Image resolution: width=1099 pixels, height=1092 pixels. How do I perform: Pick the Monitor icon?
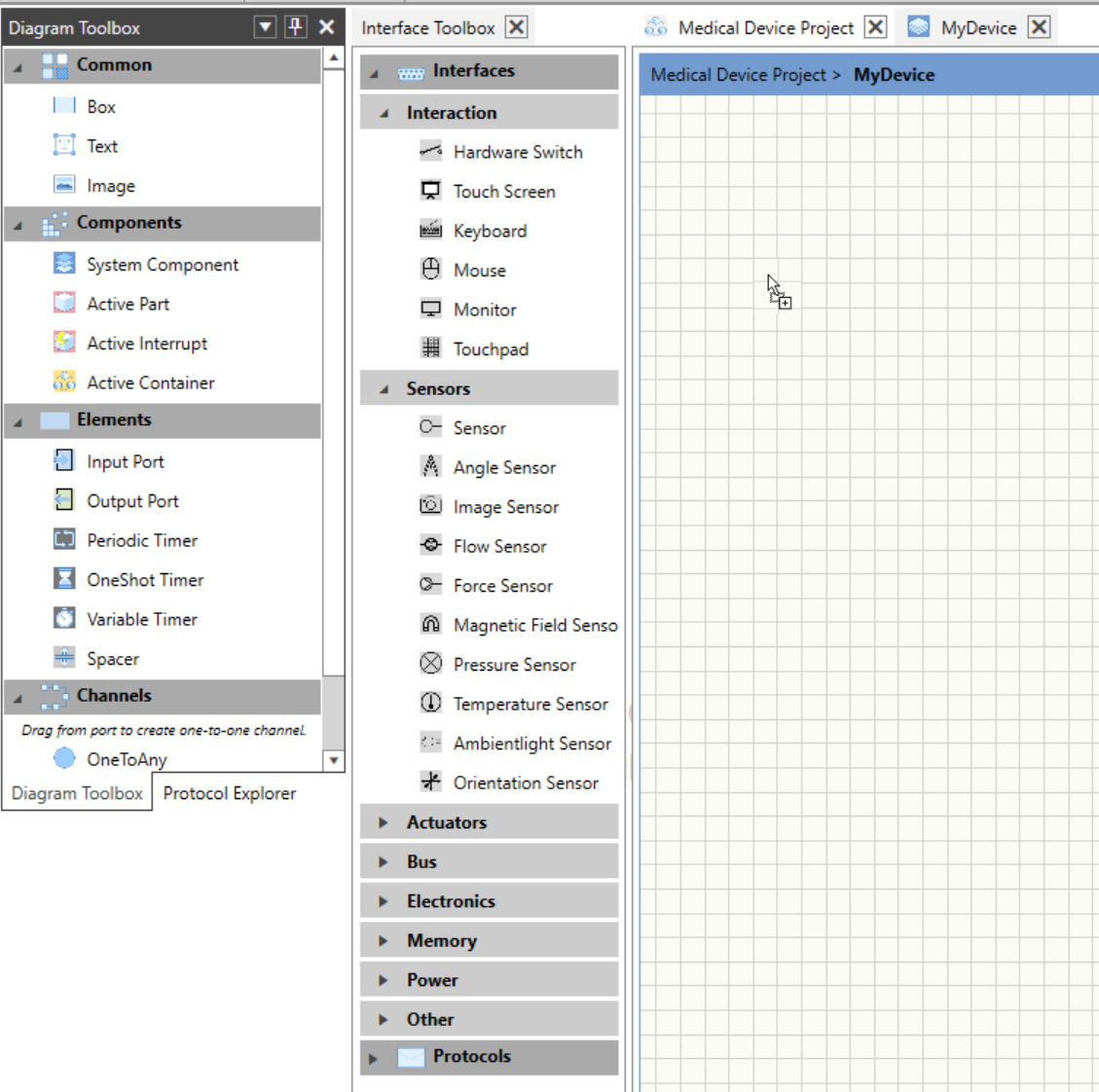click(430, 309)
